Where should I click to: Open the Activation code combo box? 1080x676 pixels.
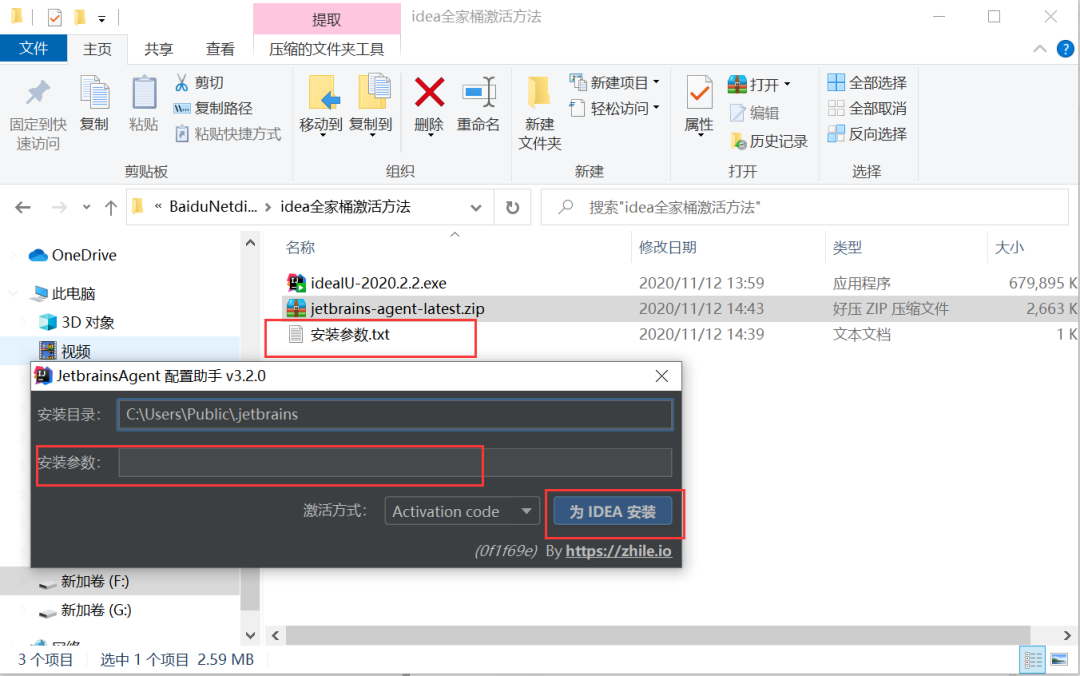461,511
